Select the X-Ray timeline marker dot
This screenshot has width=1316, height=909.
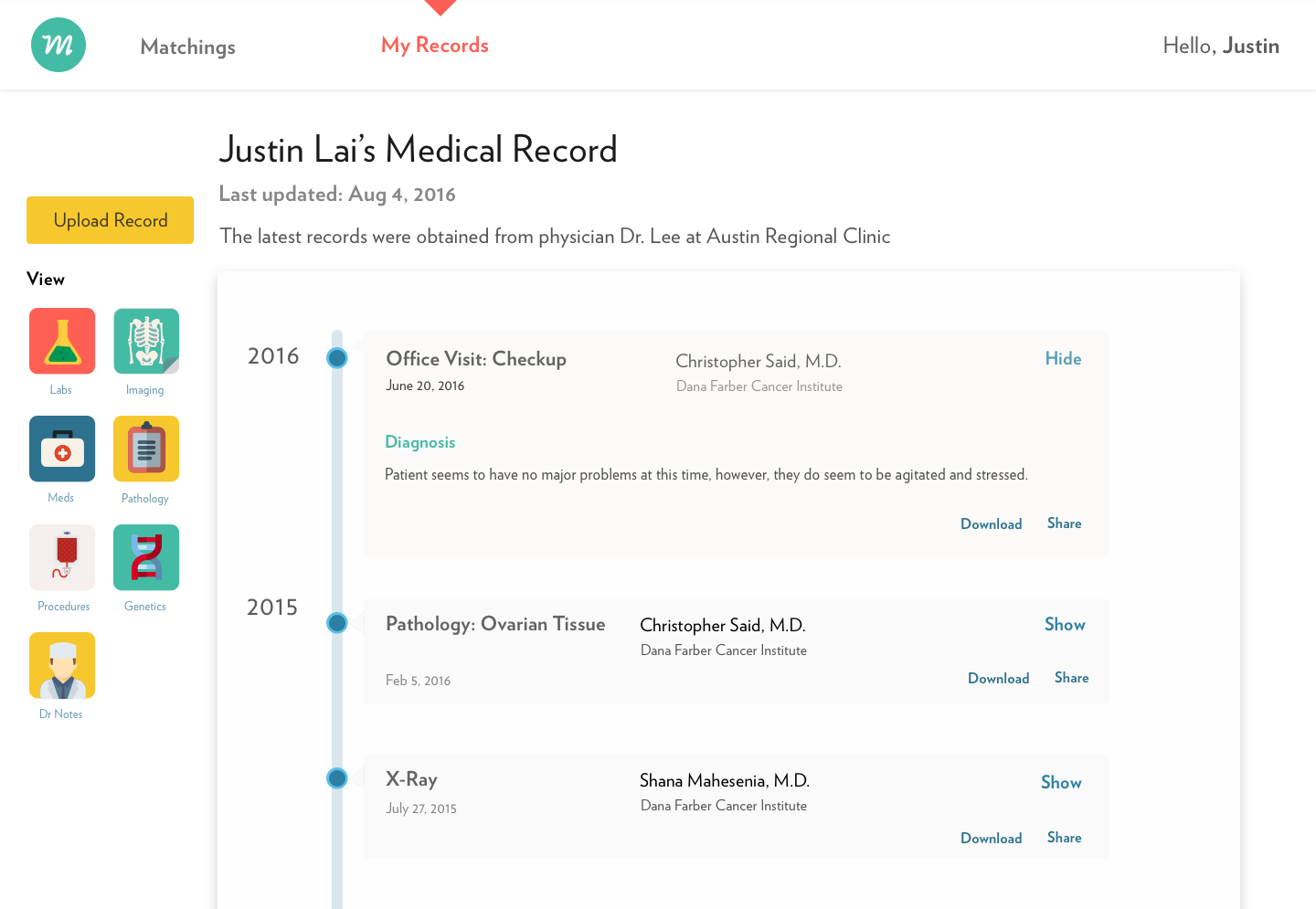336,777
